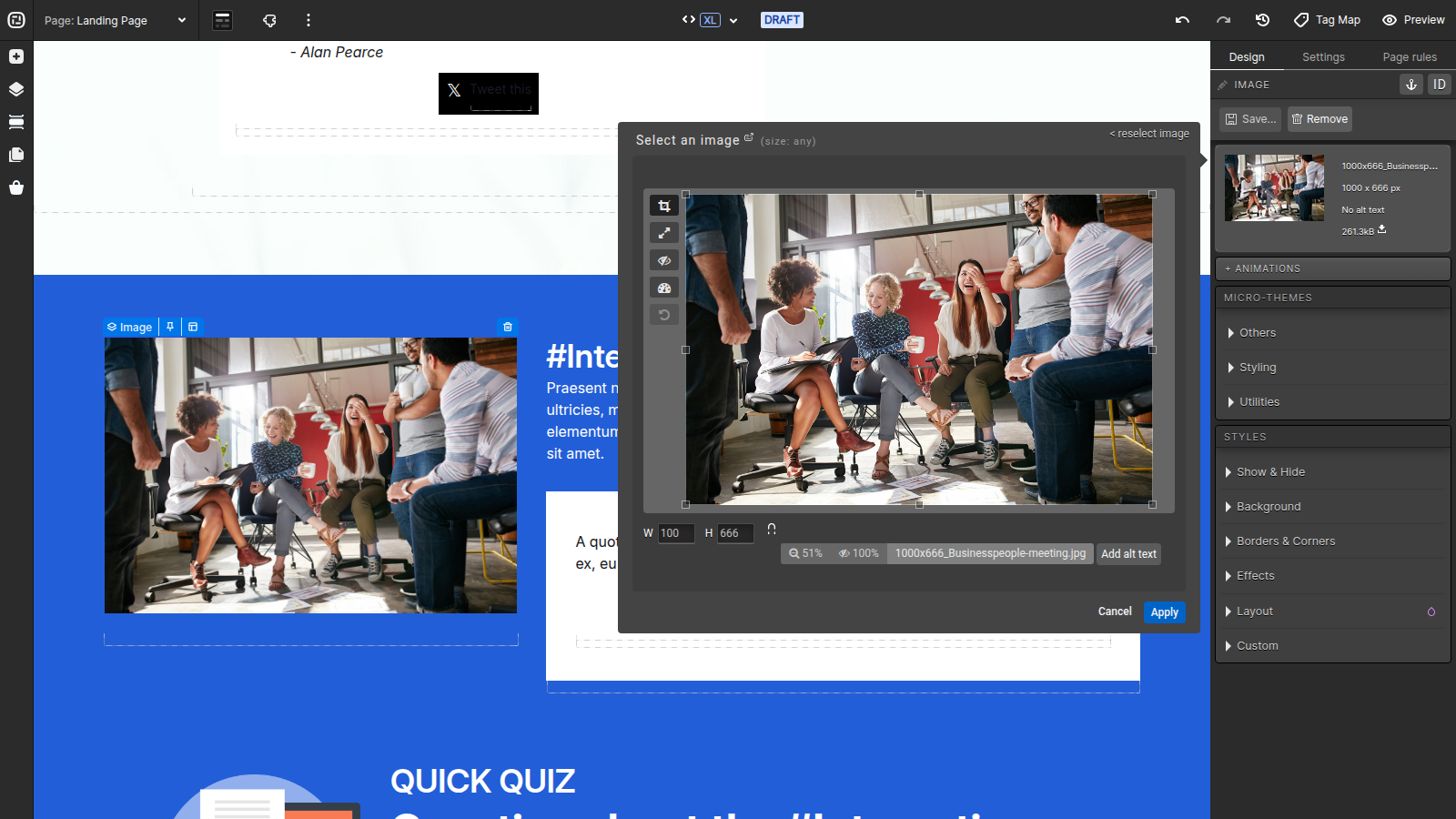Expand the Styling micro-theme group
Image resolution: width=1456 pixels, height=819 pixels.
[x=1332, y=368]
